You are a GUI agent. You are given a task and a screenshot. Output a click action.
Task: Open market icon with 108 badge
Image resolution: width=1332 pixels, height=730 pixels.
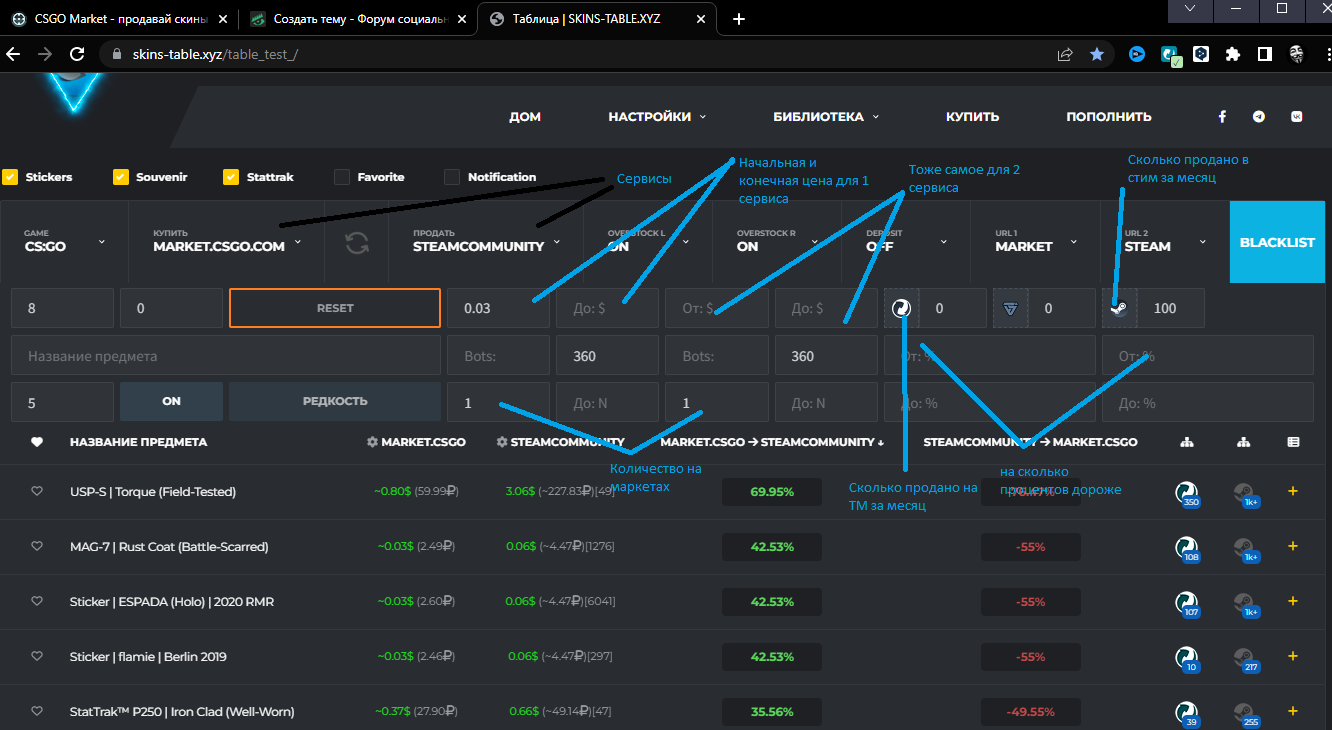[1187, 548]
